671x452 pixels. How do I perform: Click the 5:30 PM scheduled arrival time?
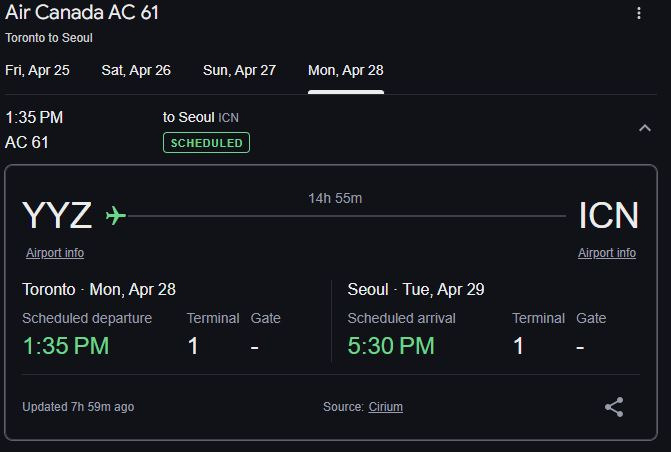click(x=391, y=346)
